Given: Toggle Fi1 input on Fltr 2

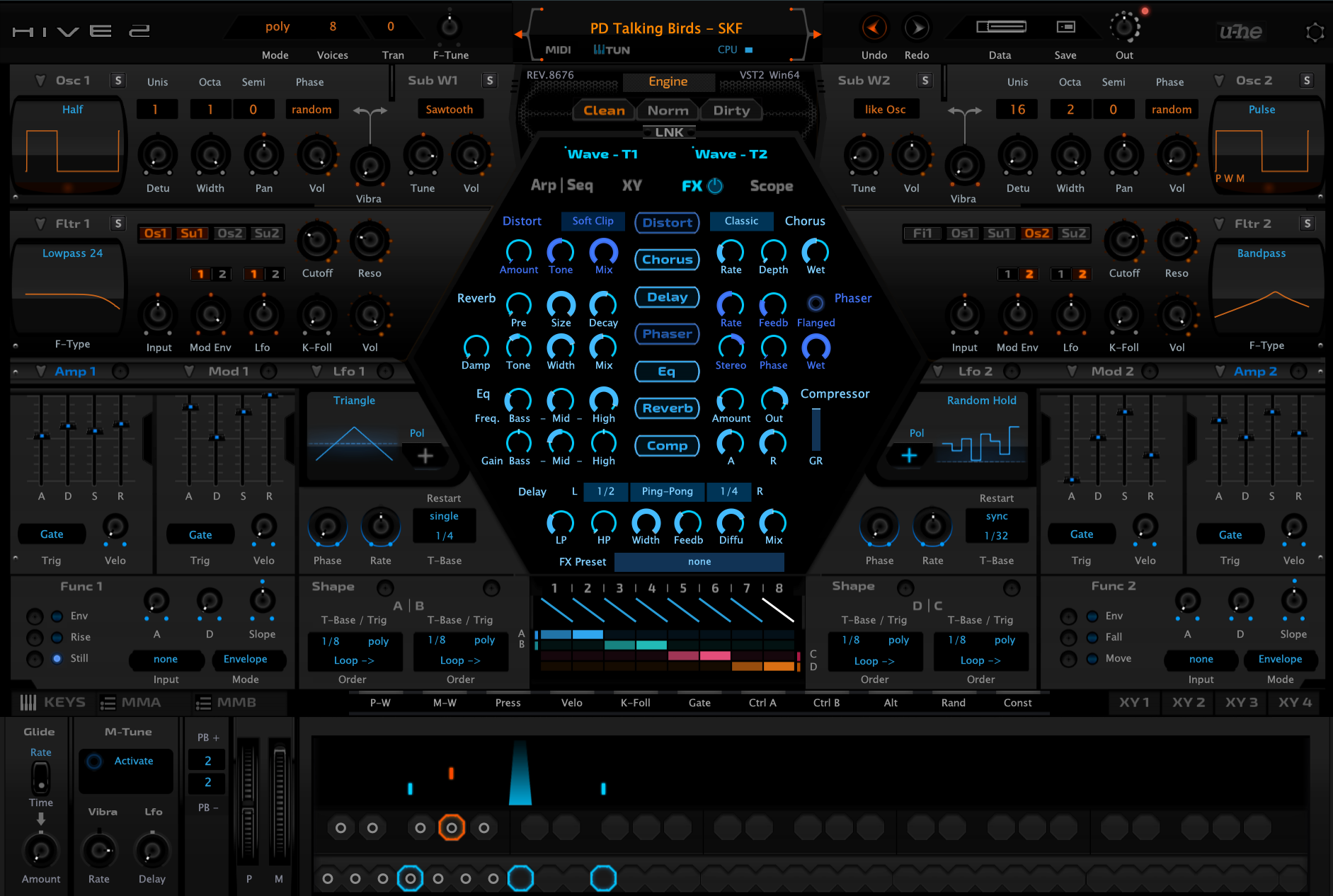Looking at the screenshot, I should 922,233.
